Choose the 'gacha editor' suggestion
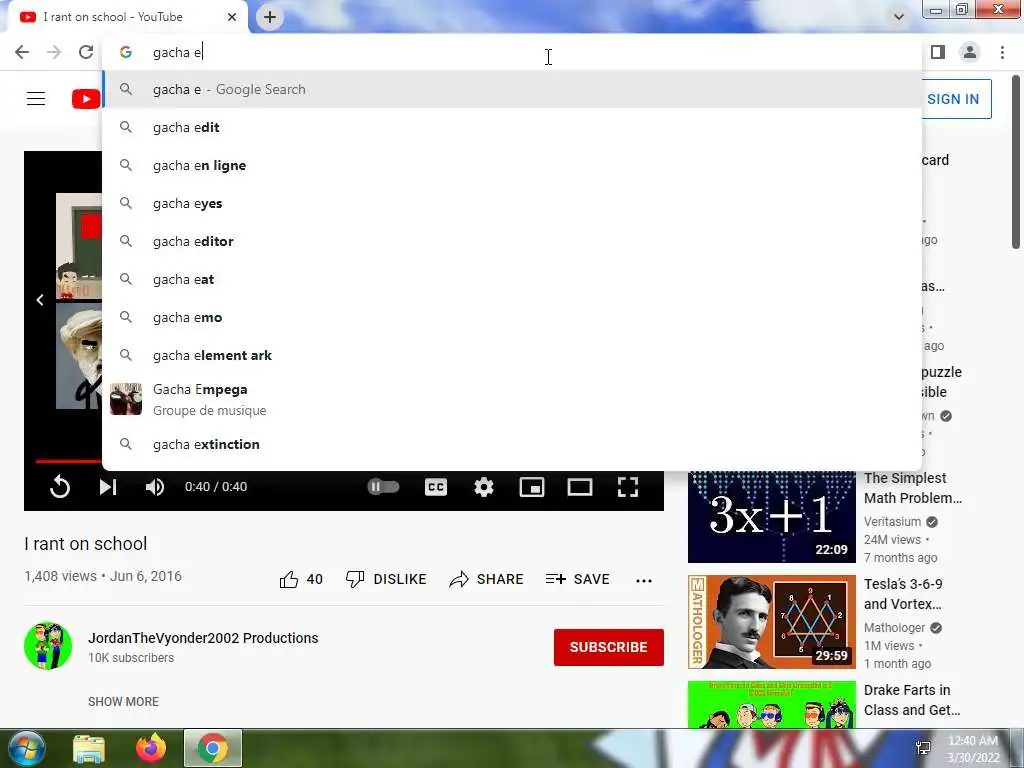 pos(512,241)
